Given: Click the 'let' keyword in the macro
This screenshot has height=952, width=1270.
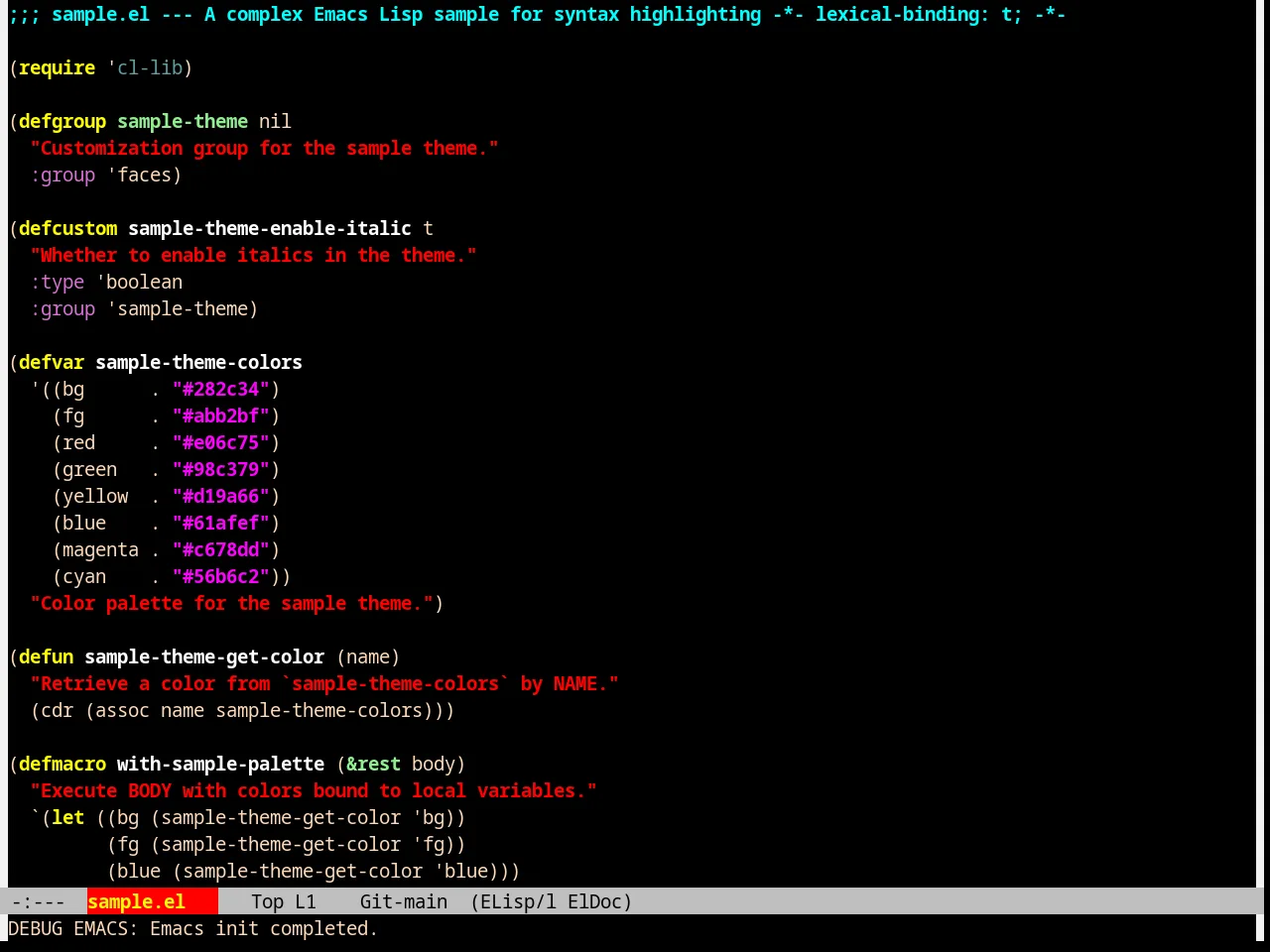Looking at the screenshot, I should click(67, 817).
